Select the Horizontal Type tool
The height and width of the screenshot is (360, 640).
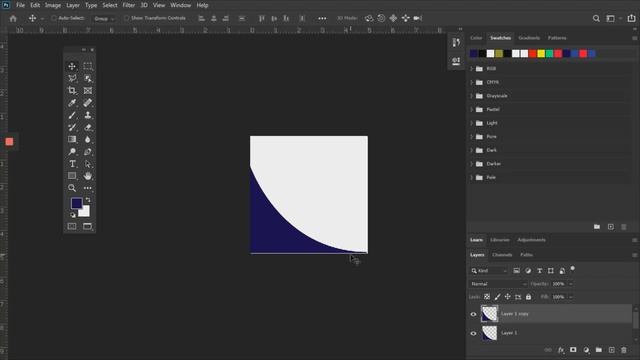click(x=72, y=164)
